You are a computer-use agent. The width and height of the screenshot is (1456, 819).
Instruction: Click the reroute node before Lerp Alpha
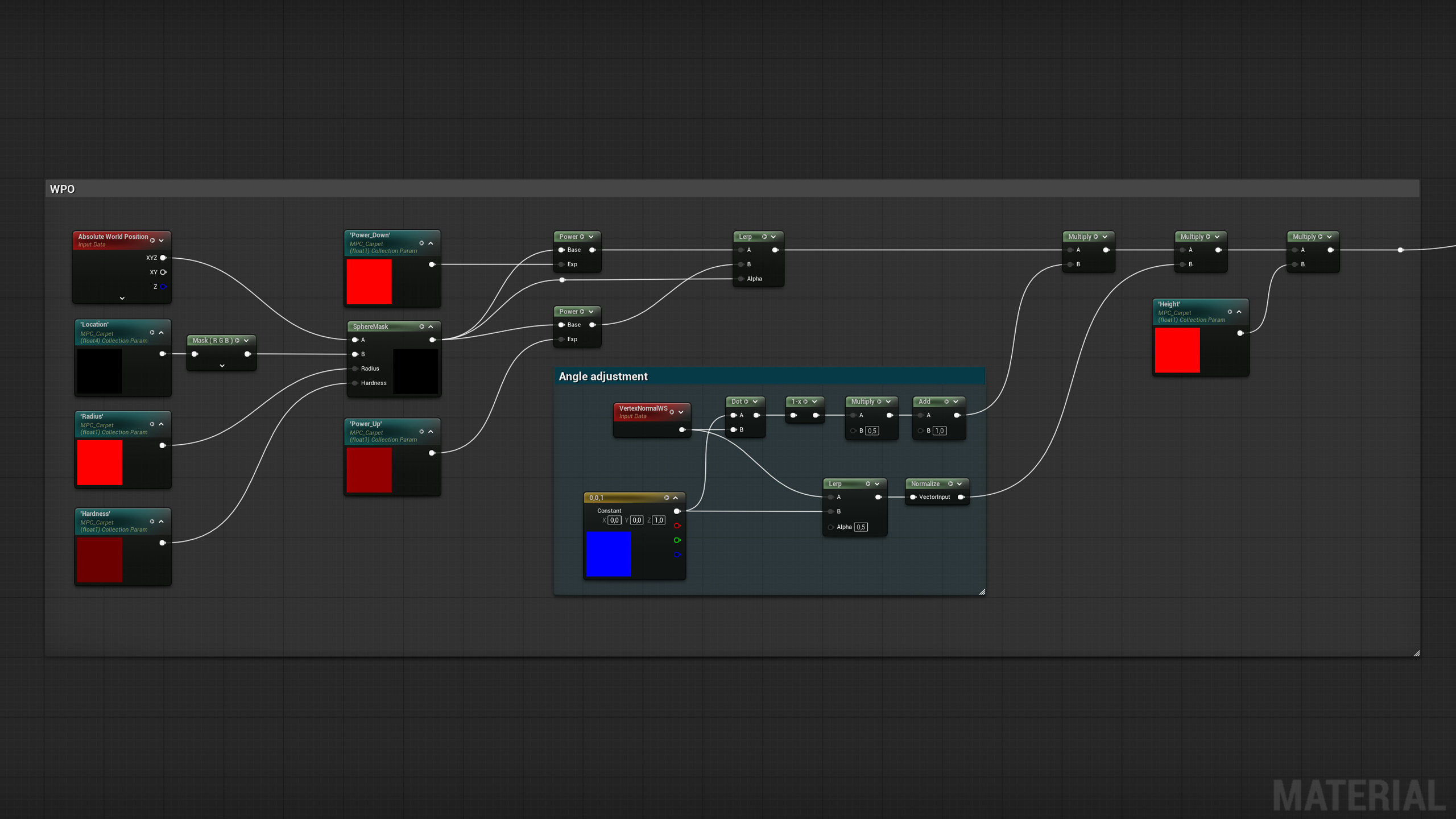pyautogui.click(x=562, y=280)
